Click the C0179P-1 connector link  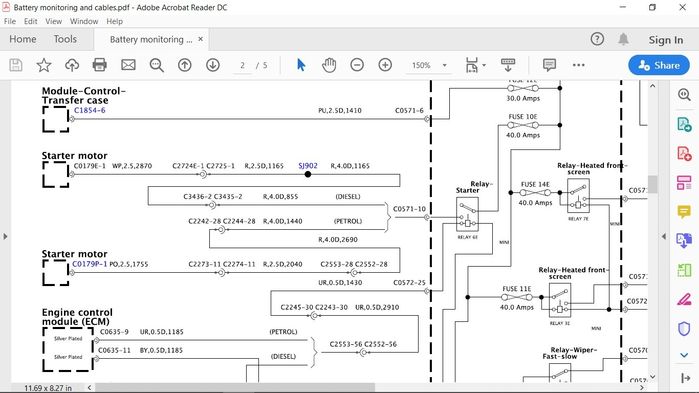(x=90, y=264)
